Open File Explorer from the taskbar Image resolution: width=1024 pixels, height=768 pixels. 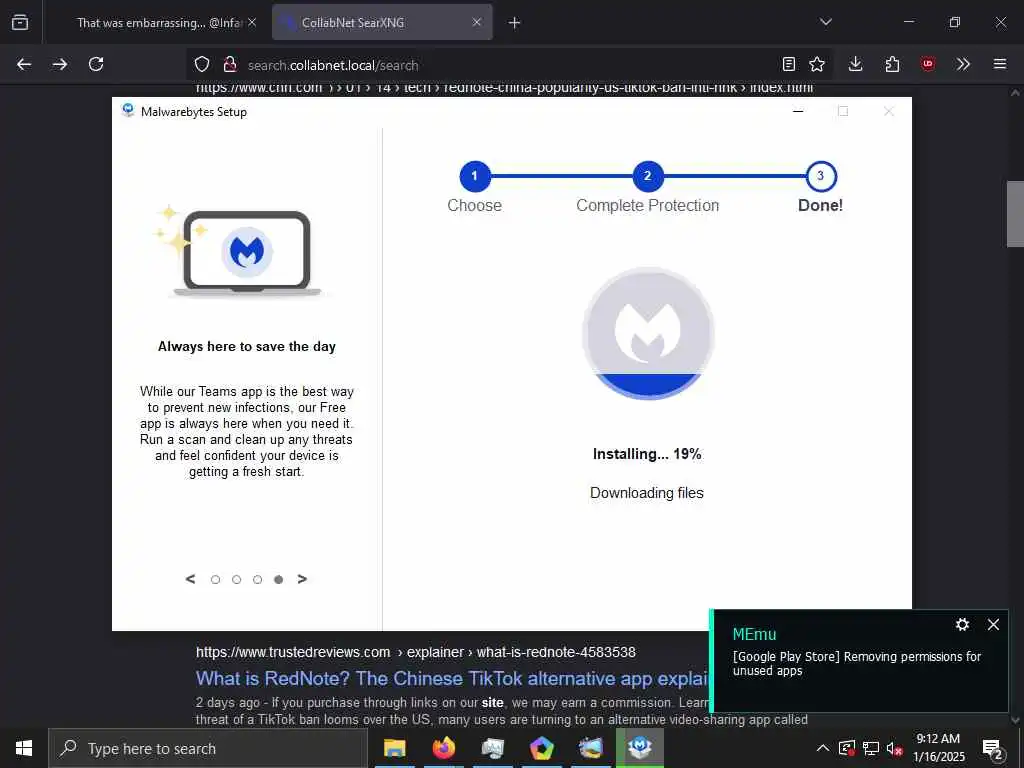[394, 748]
